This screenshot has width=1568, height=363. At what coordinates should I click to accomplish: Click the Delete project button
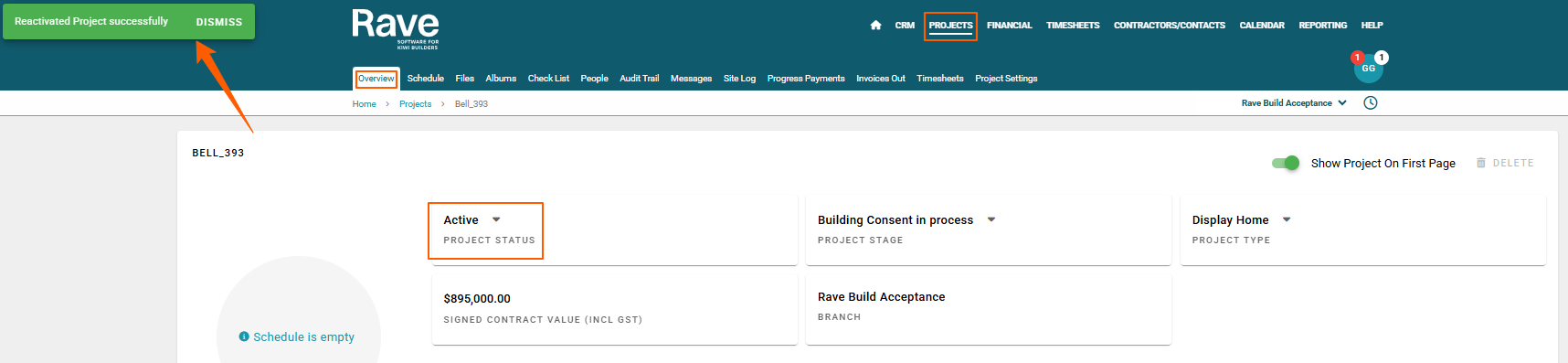point(1505,163)
